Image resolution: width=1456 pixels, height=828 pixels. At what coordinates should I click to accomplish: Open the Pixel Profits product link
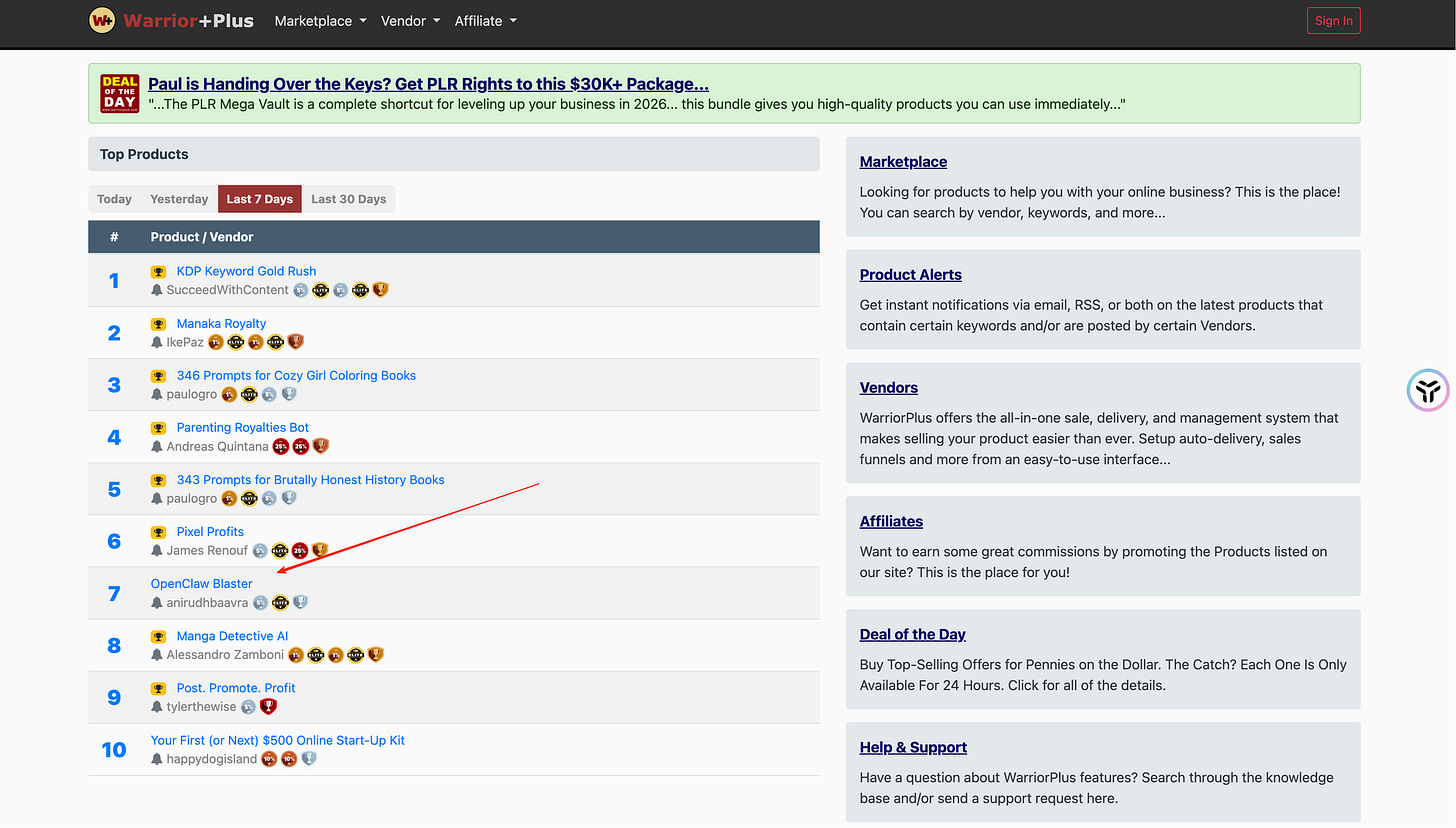pos(210,532)
